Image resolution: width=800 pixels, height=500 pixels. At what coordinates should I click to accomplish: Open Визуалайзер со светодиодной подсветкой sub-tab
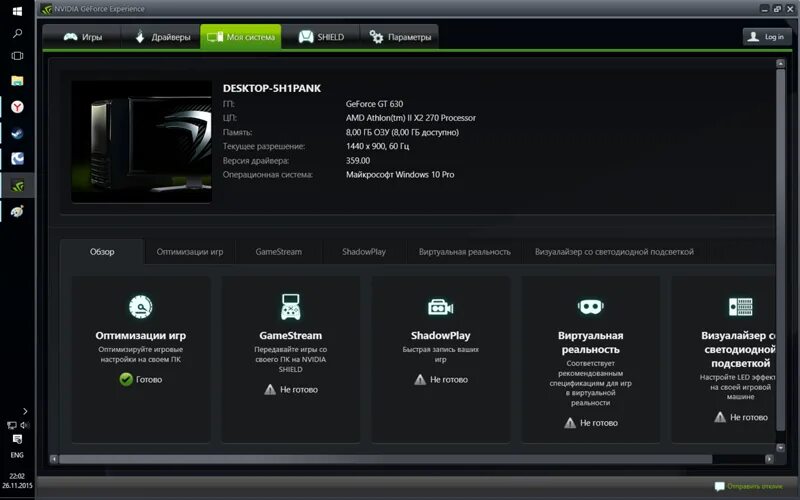614,252
